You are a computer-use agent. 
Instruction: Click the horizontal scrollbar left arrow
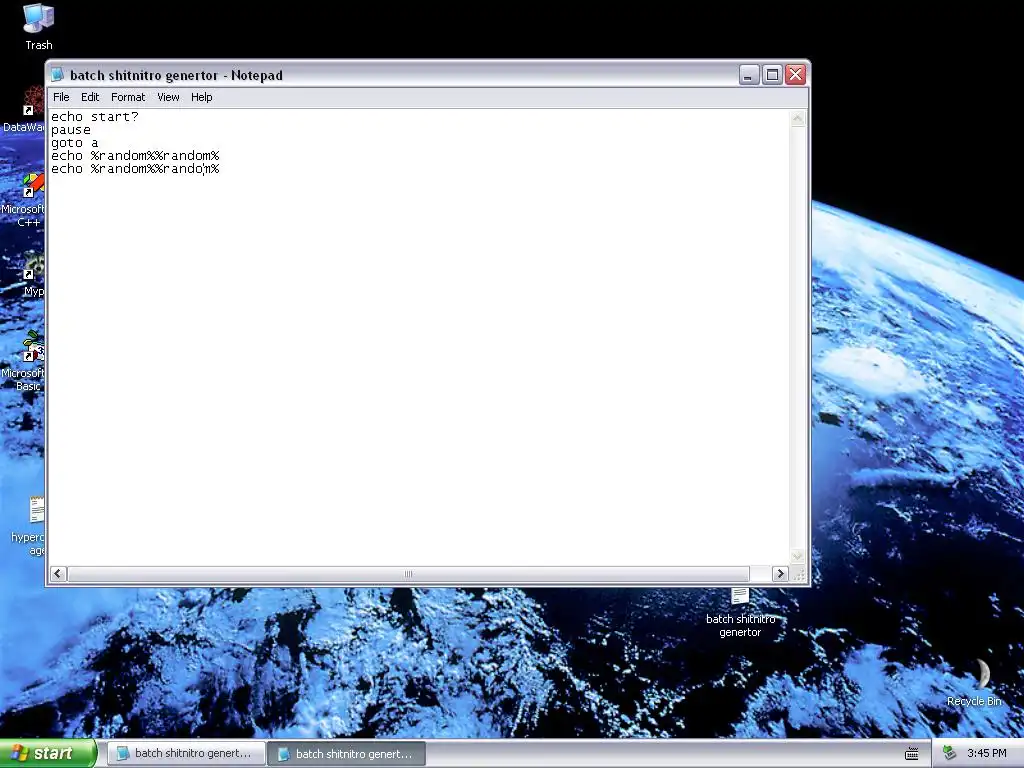(x=57, y=574)
